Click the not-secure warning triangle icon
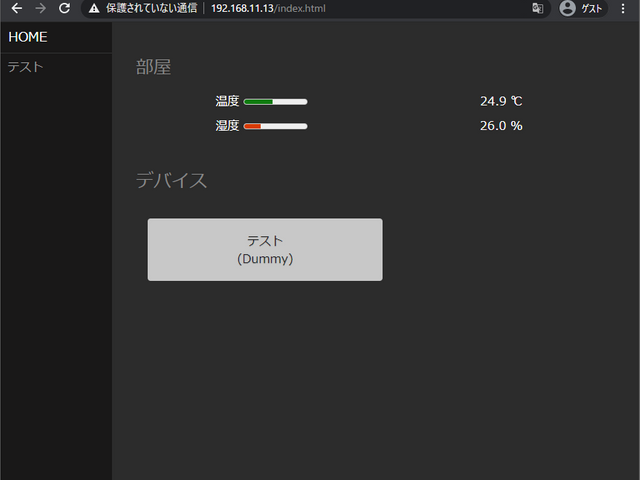 (x=94, y=9)
